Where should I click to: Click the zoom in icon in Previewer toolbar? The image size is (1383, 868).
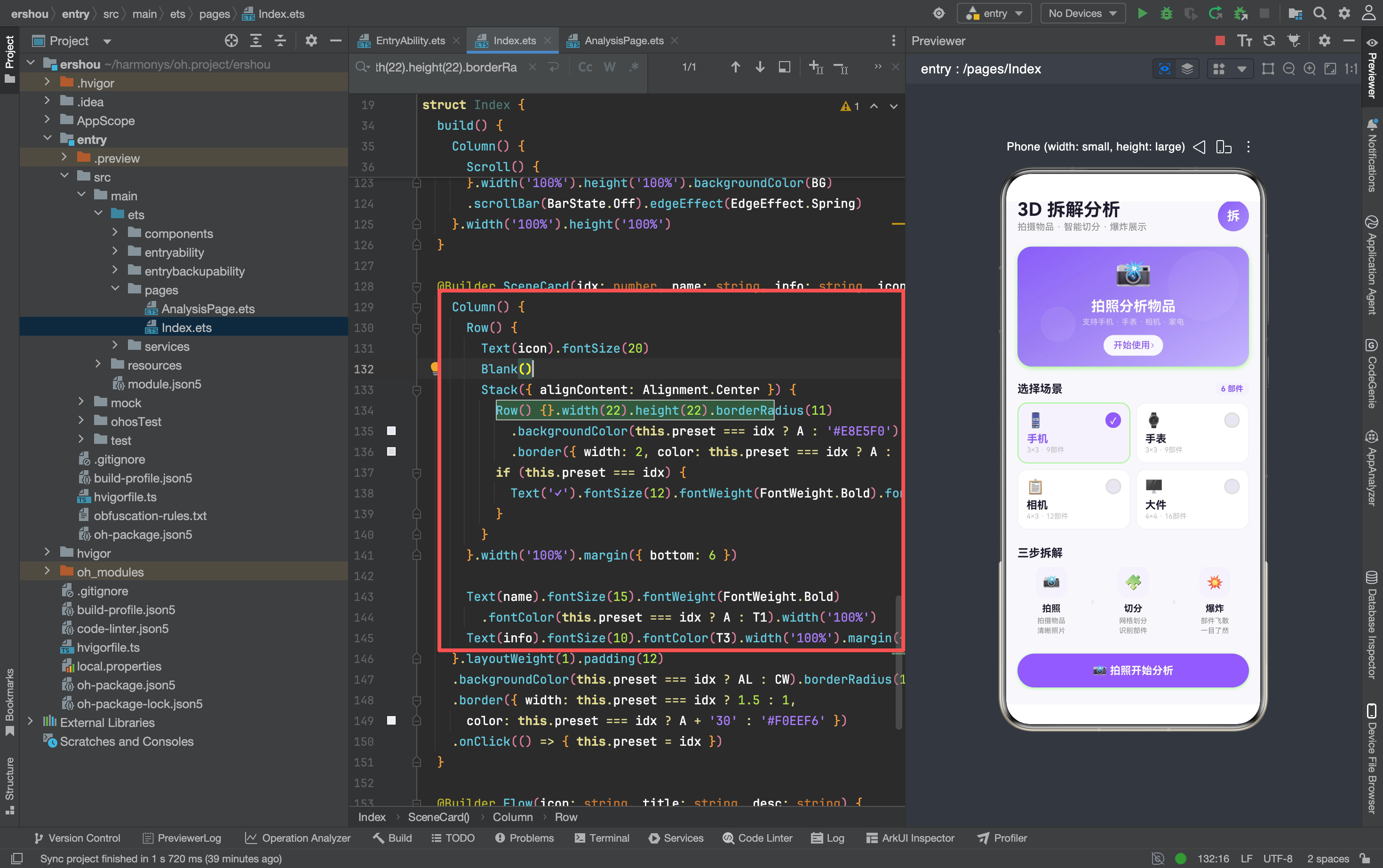coord(1310,69)
